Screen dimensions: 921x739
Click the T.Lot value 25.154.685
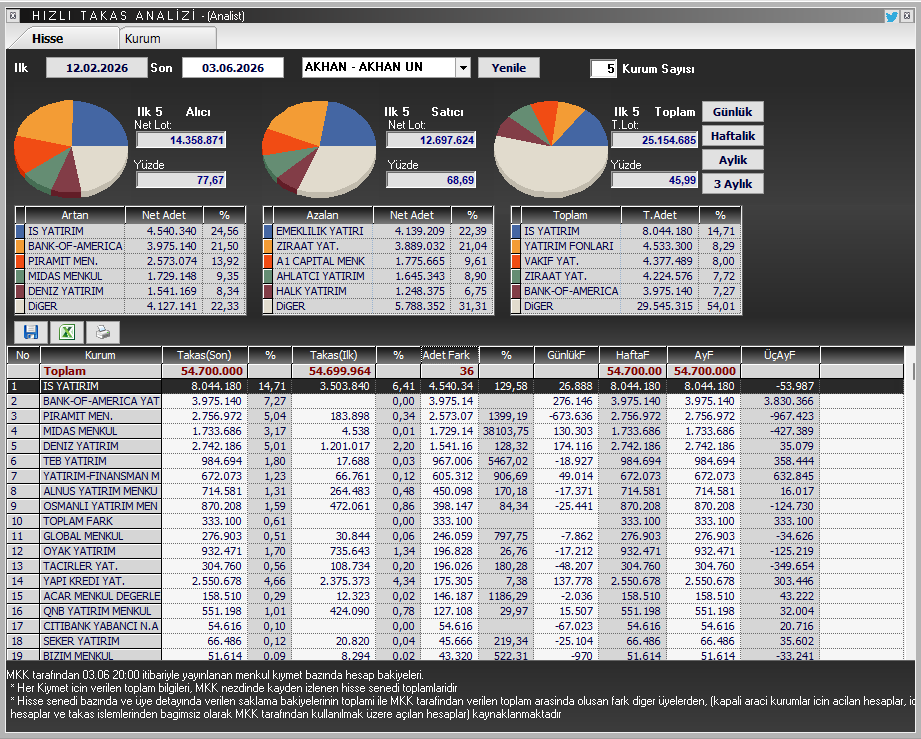click(x=654, y=140)
